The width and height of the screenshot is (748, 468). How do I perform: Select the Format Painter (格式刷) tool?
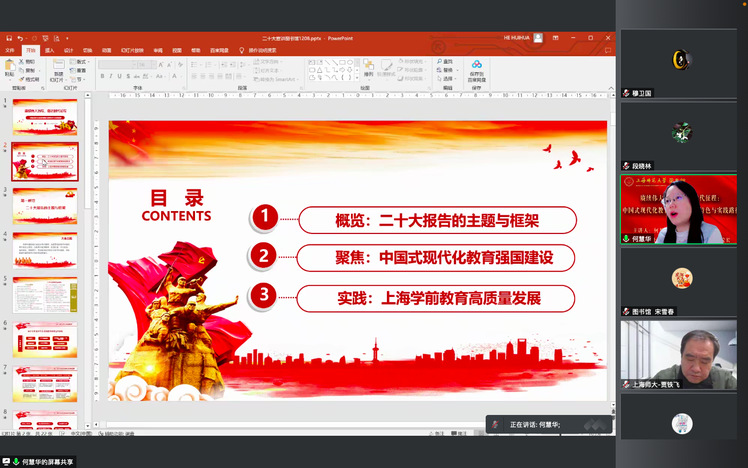click(31, 78)
